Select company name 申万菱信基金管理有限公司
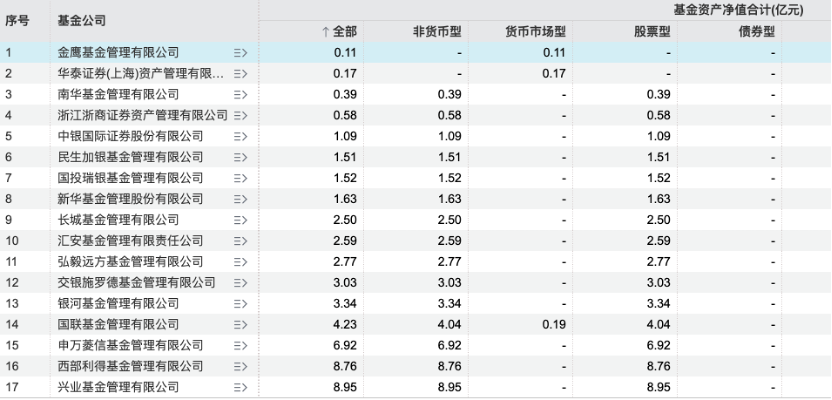 (x=131, y=345)
